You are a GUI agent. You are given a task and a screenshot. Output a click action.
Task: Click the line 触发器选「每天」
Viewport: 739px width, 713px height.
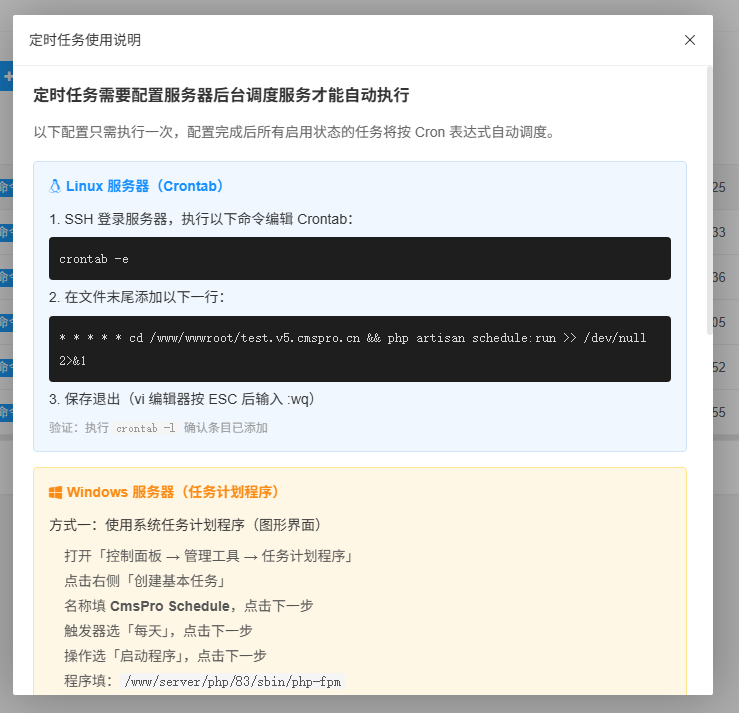pyautogui.click(x=158, y=631)
